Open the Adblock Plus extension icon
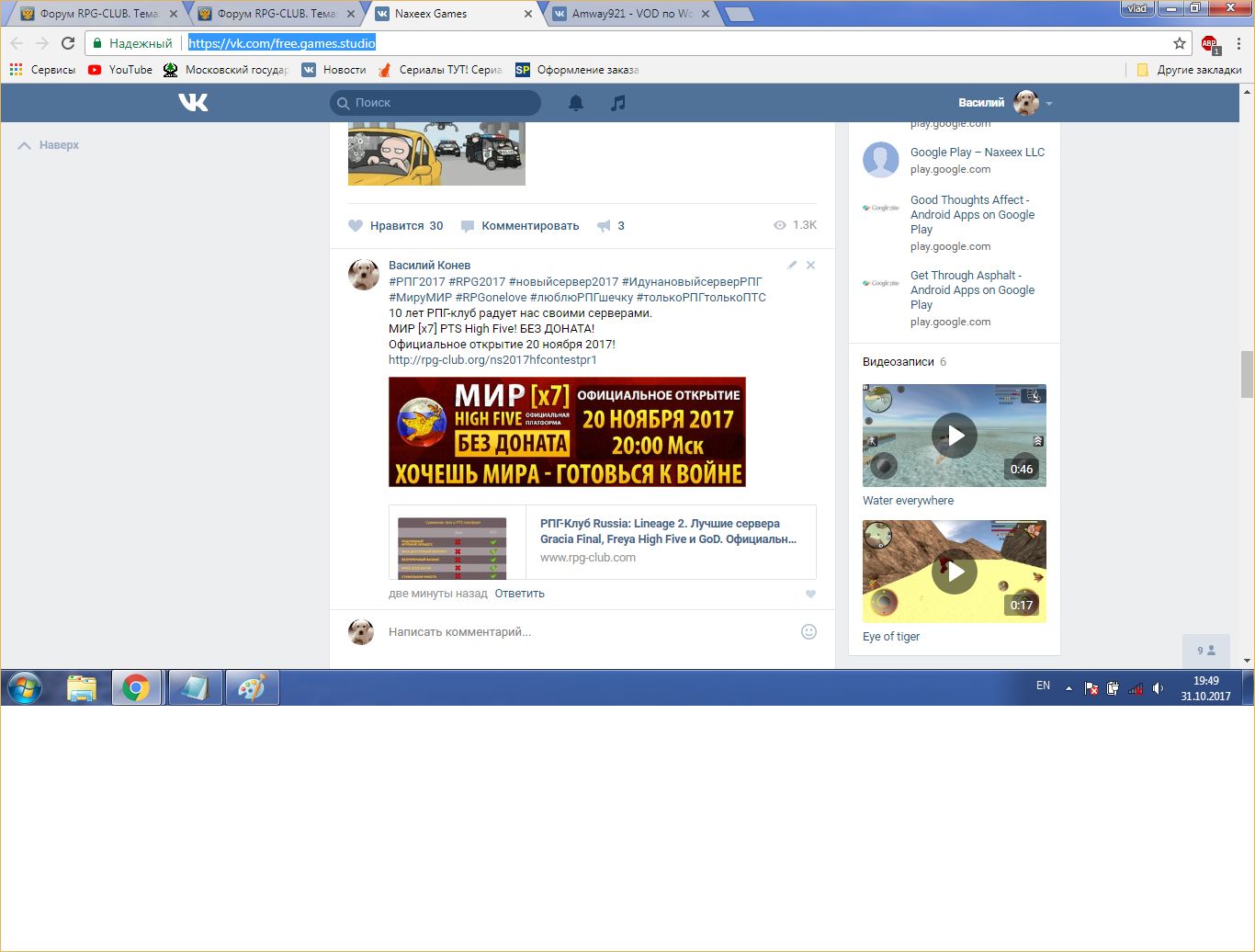The image size is (1255, 952). [x=1210, y=43]
